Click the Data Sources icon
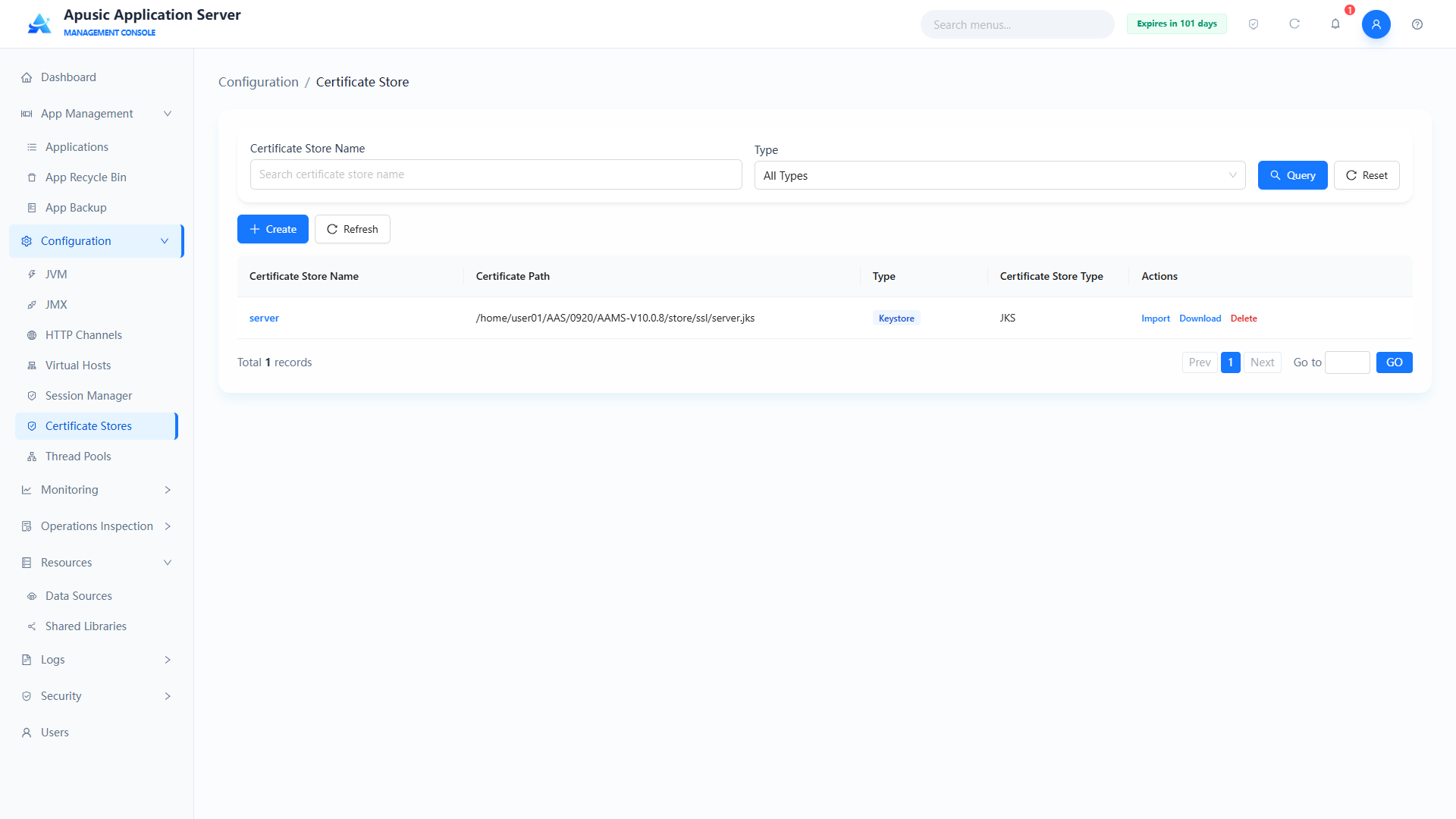The width and height of the screenshot is (1456, 819). 32,596
